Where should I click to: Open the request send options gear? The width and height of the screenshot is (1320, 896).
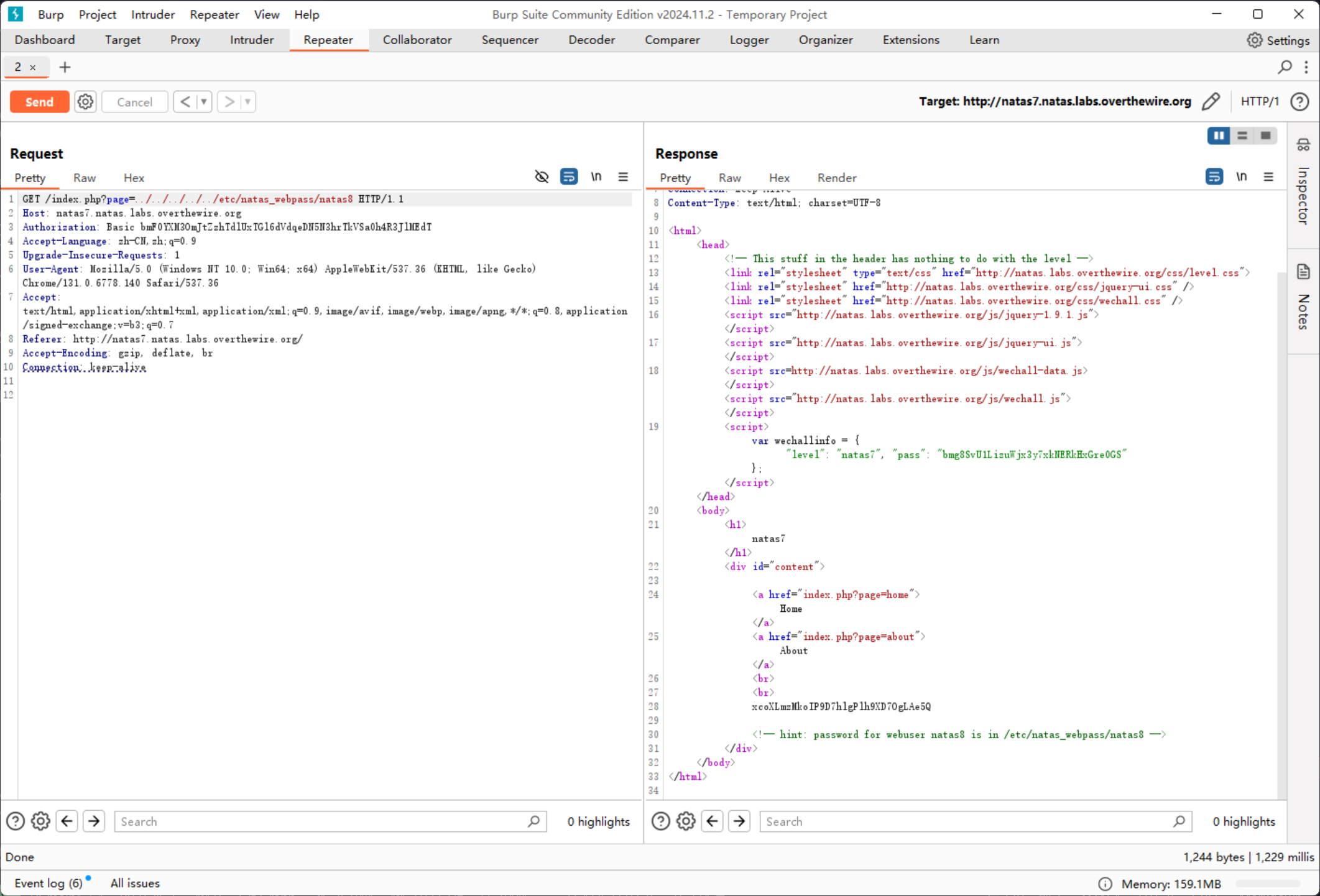click(85, 102)
